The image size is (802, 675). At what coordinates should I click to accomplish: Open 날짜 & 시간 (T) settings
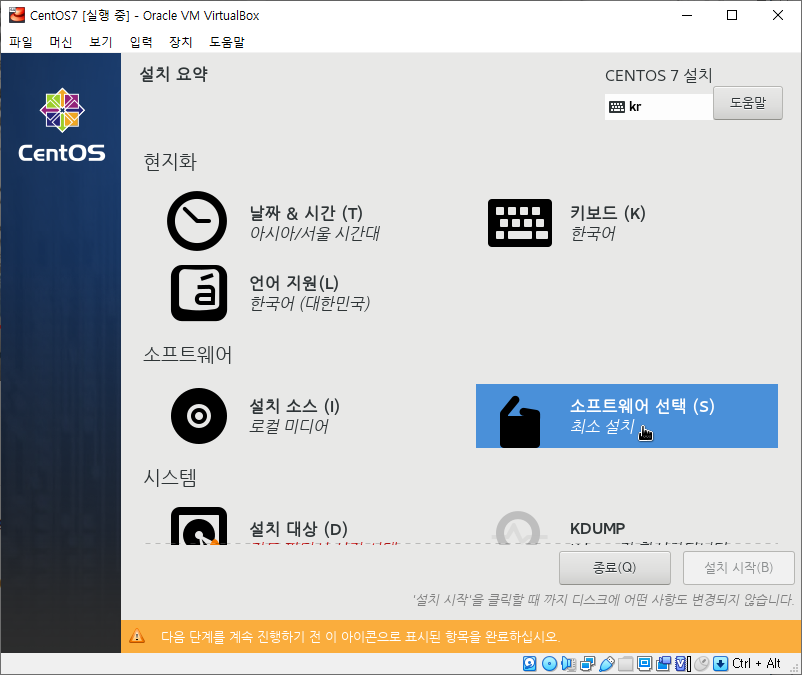click(x=306, y=213)
